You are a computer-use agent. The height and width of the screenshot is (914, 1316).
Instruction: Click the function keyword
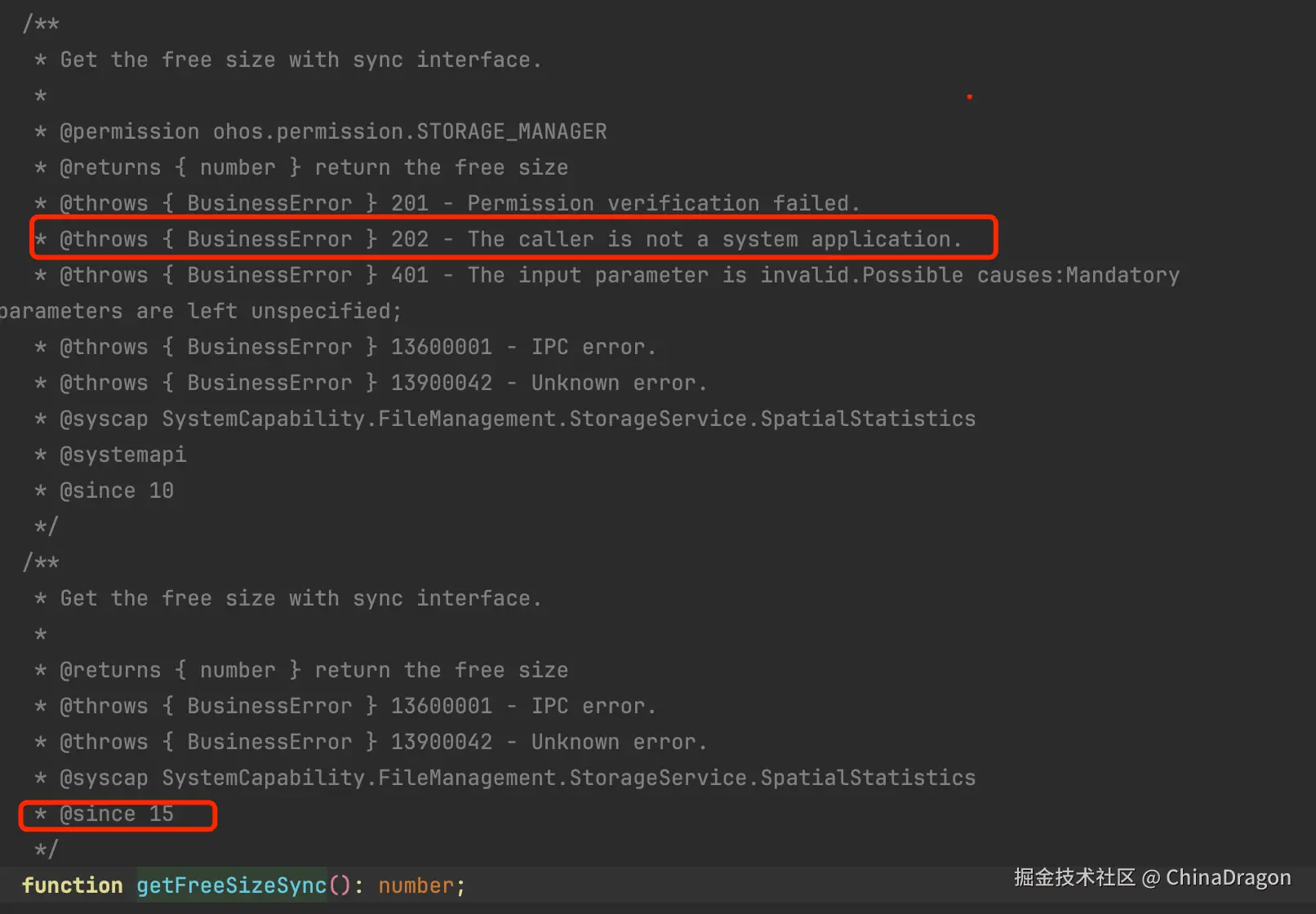(x=72, y=885)
